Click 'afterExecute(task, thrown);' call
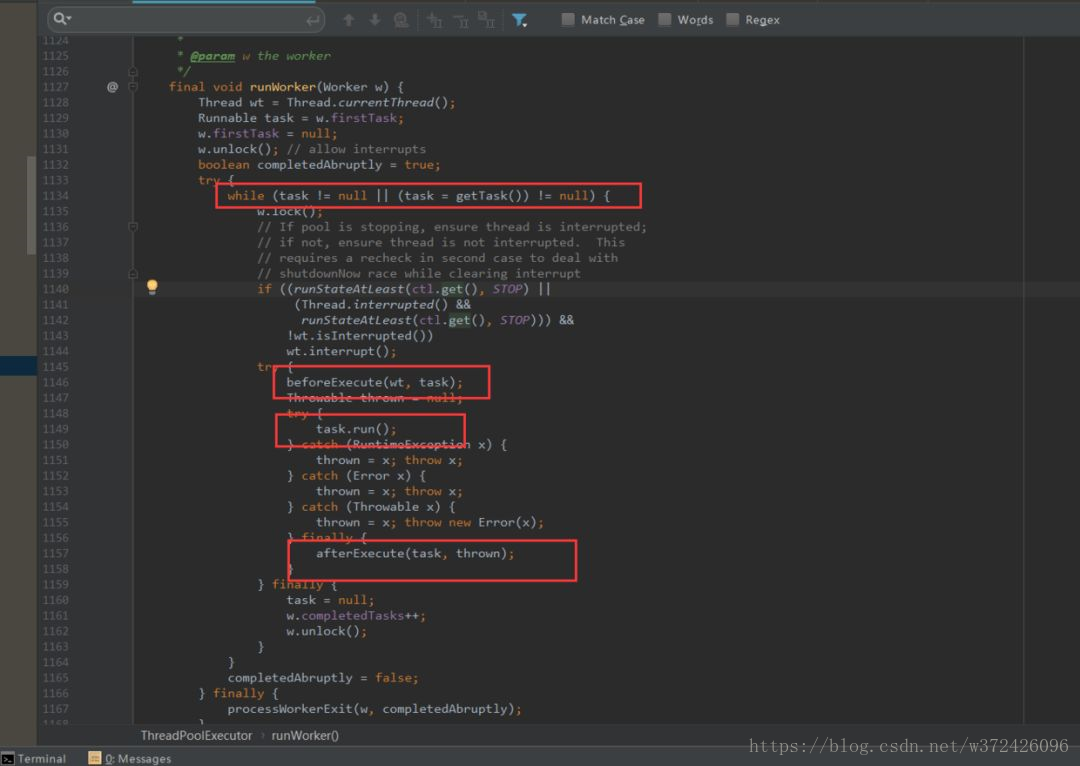 (x=415, y=553)
